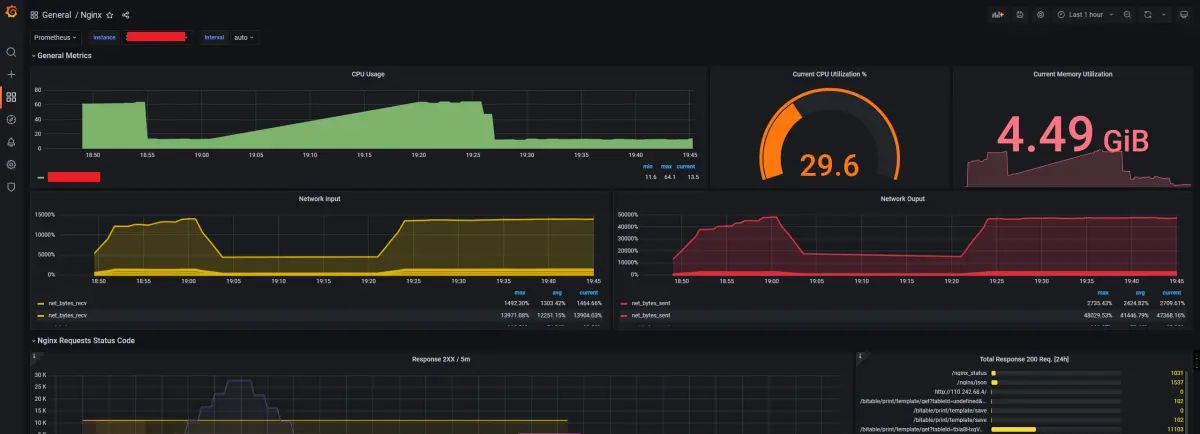Sort Network input legend by current column
Image resolution: width=1200 pixels, height=434 pixels.
coord(590,293)
